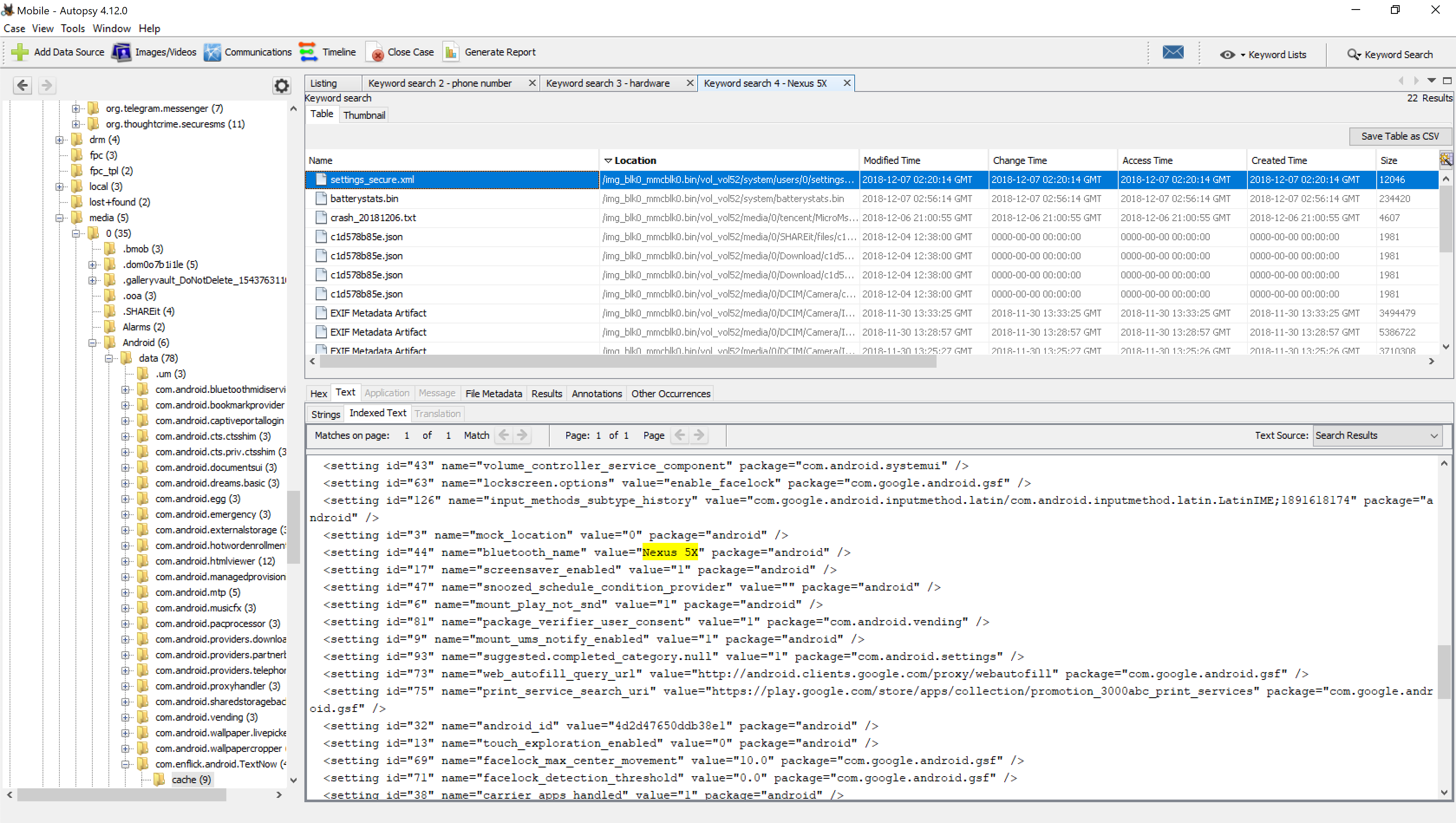Open the Hex content viewer tab
This screenshot has width=1456, height=823.
(319, 393)
